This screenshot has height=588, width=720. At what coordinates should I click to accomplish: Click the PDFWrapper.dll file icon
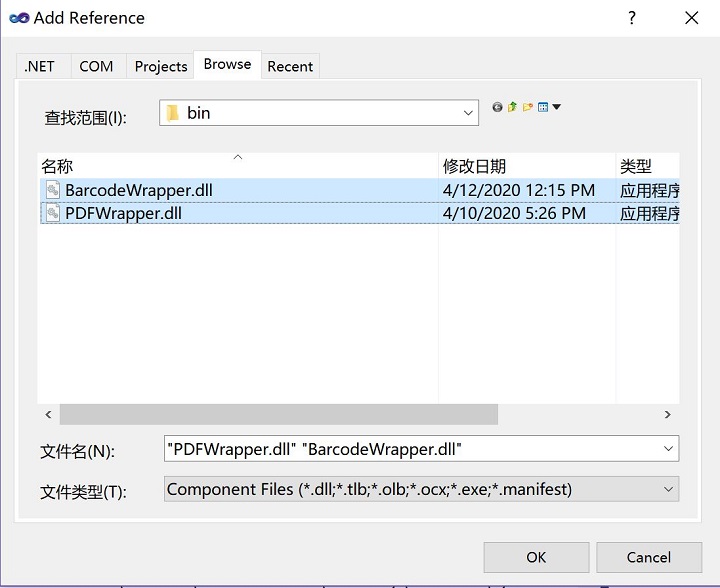tap(53, 213)
